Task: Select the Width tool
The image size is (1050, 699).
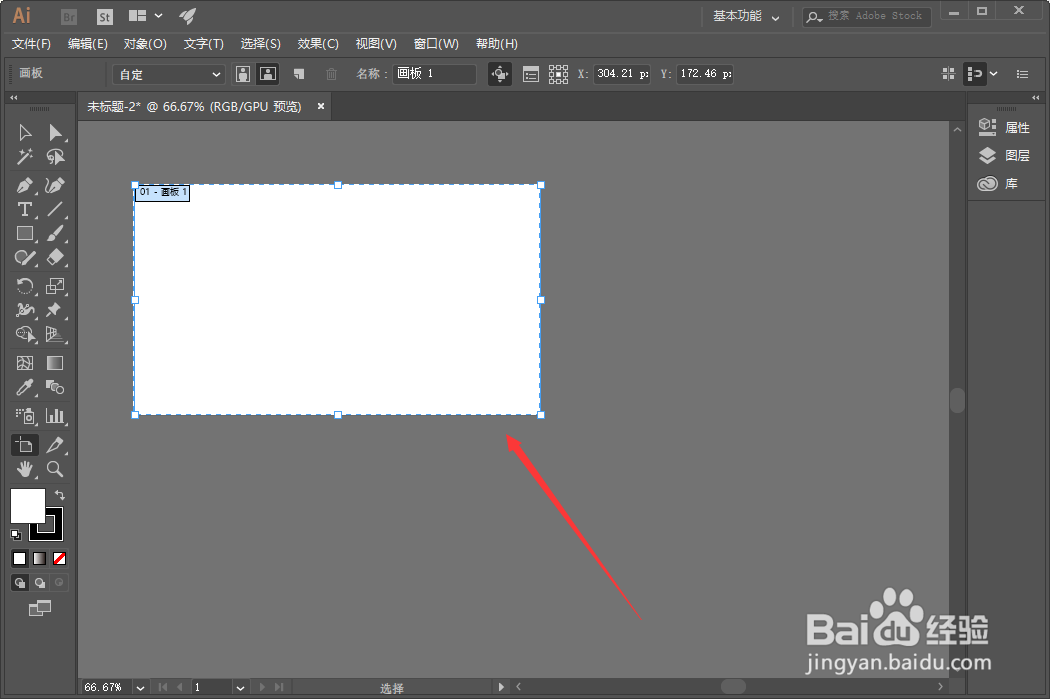Action: tap(25, 310)
